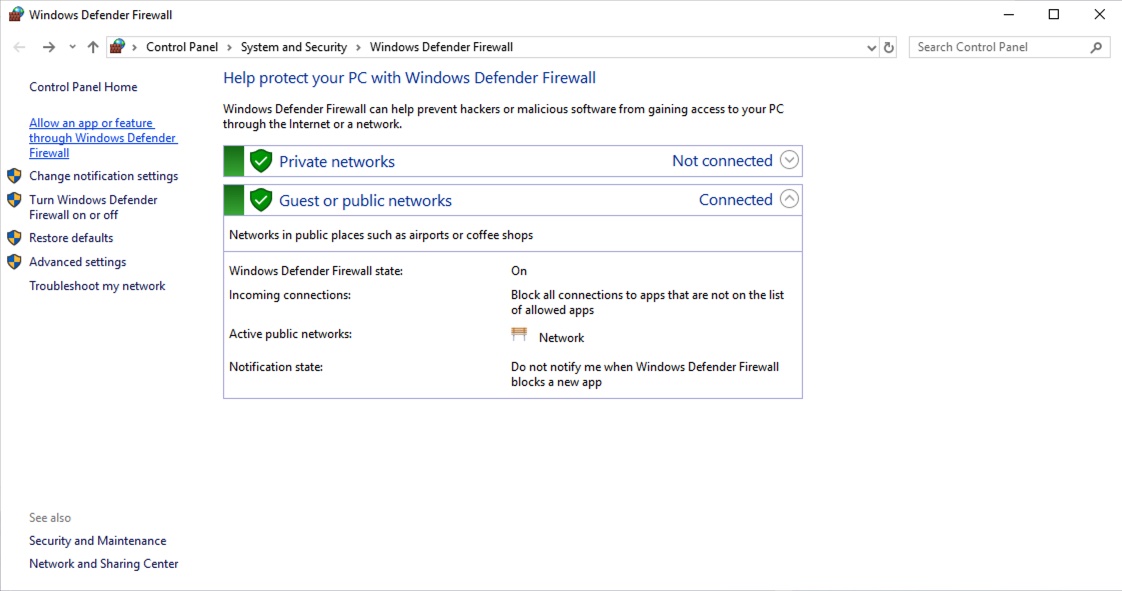The image size is (1122, 591).
Task: Open Network and Sharing Center
Action: pos(104,563)
